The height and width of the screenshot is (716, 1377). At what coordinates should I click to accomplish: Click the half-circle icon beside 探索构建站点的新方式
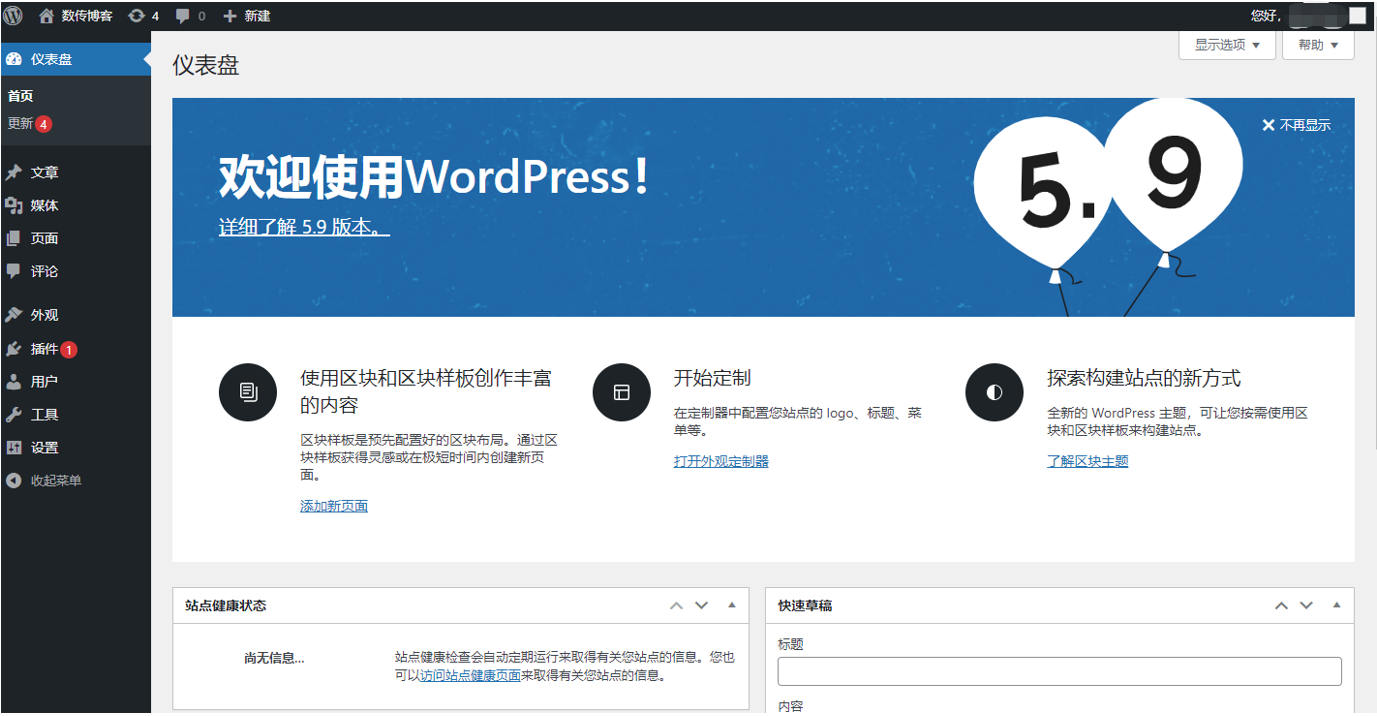pos(994,393)
